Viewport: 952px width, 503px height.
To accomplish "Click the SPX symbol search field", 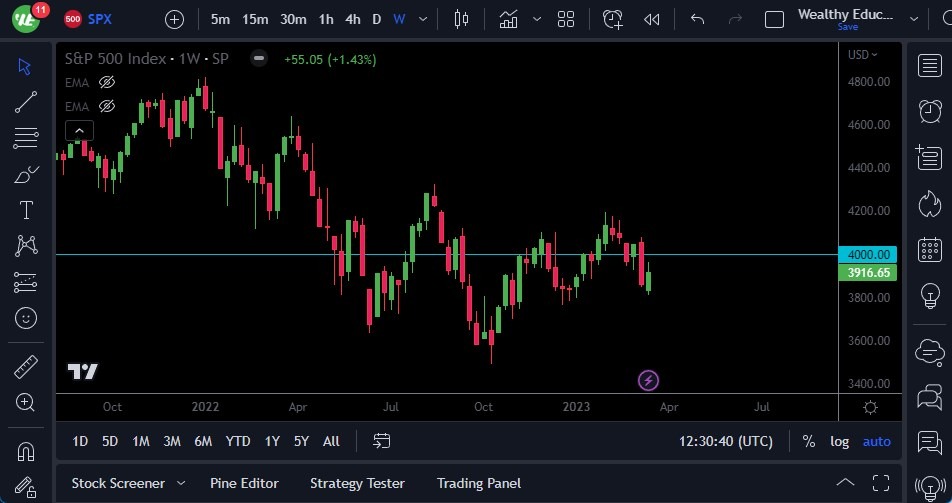I will click(99, 19).
